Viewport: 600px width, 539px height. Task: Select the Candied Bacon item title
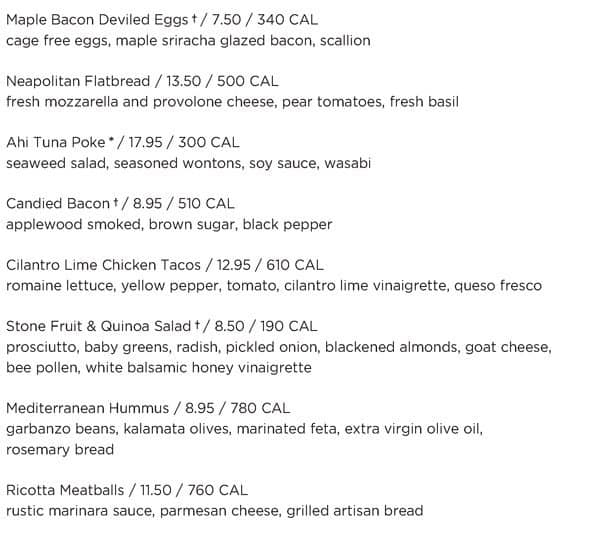point(58,204)
